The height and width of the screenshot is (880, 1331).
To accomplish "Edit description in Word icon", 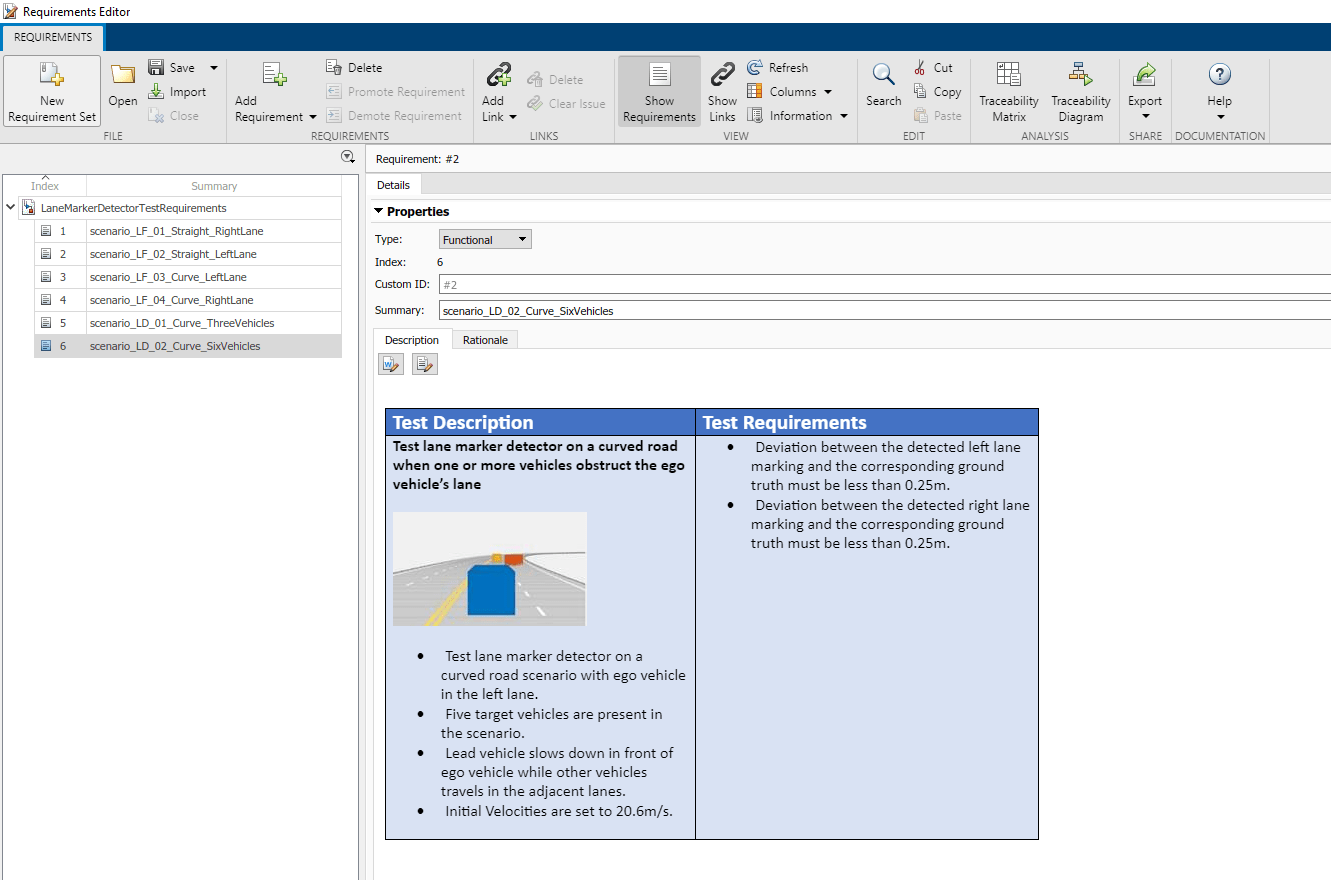I will click(391, 365).
